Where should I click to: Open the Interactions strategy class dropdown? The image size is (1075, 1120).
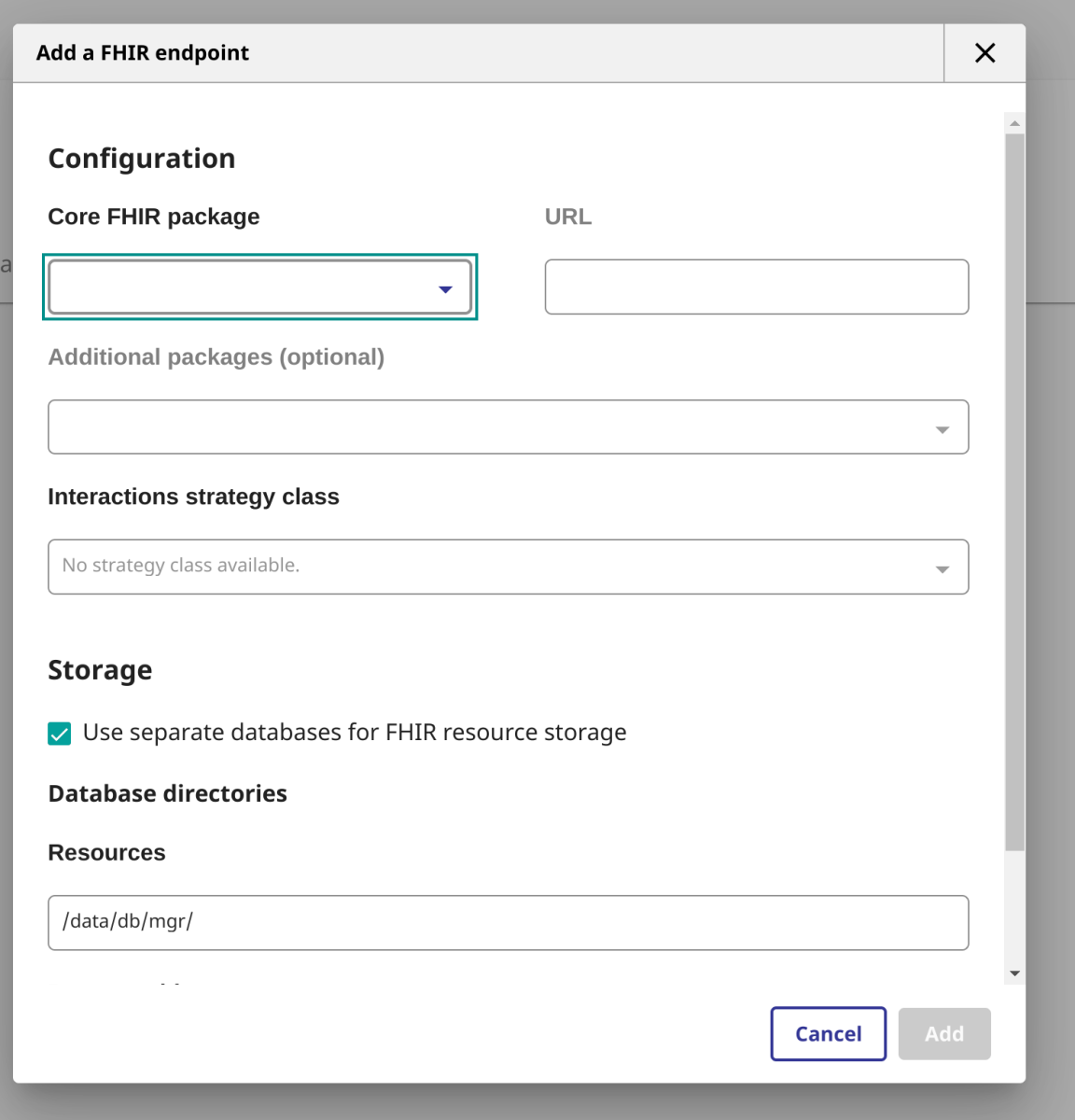click(x=509, y=567)
